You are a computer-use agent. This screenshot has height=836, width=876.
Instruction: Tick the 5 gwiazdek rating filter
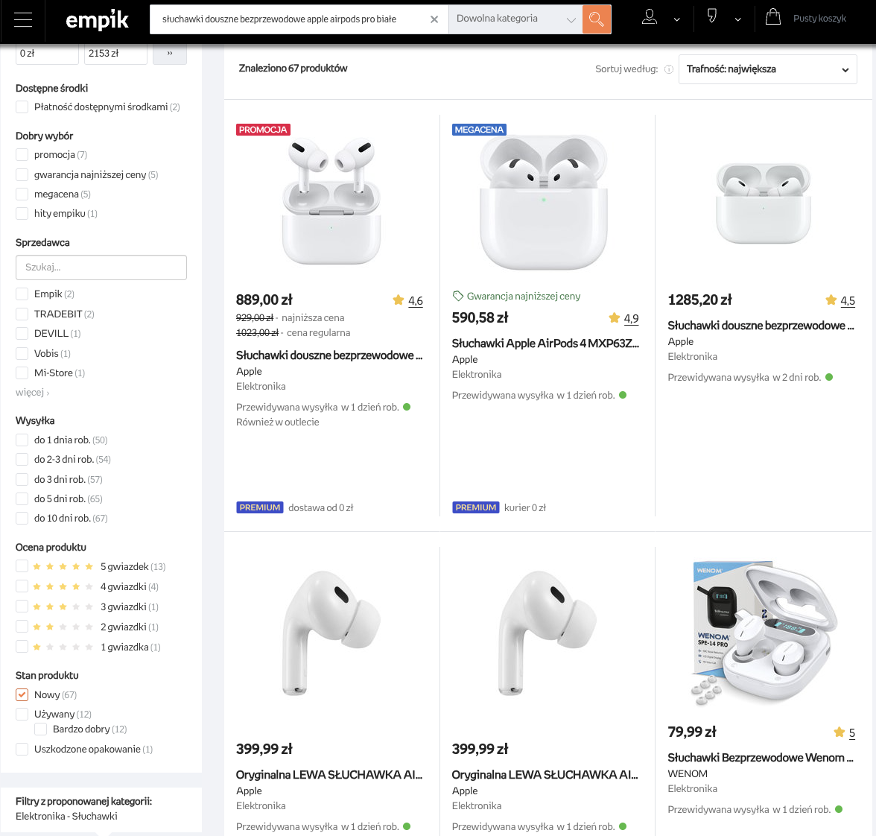point(22,567)
